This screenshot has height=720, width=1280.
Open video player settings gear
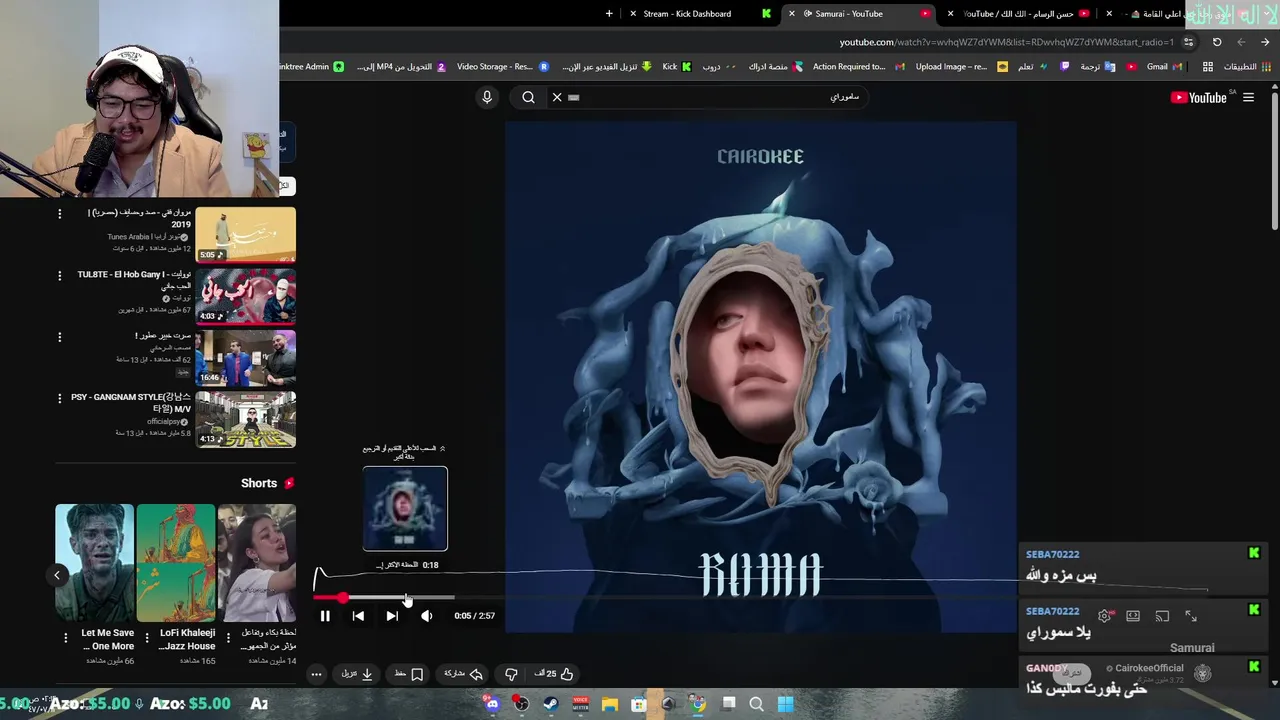tap(1104, 616)
